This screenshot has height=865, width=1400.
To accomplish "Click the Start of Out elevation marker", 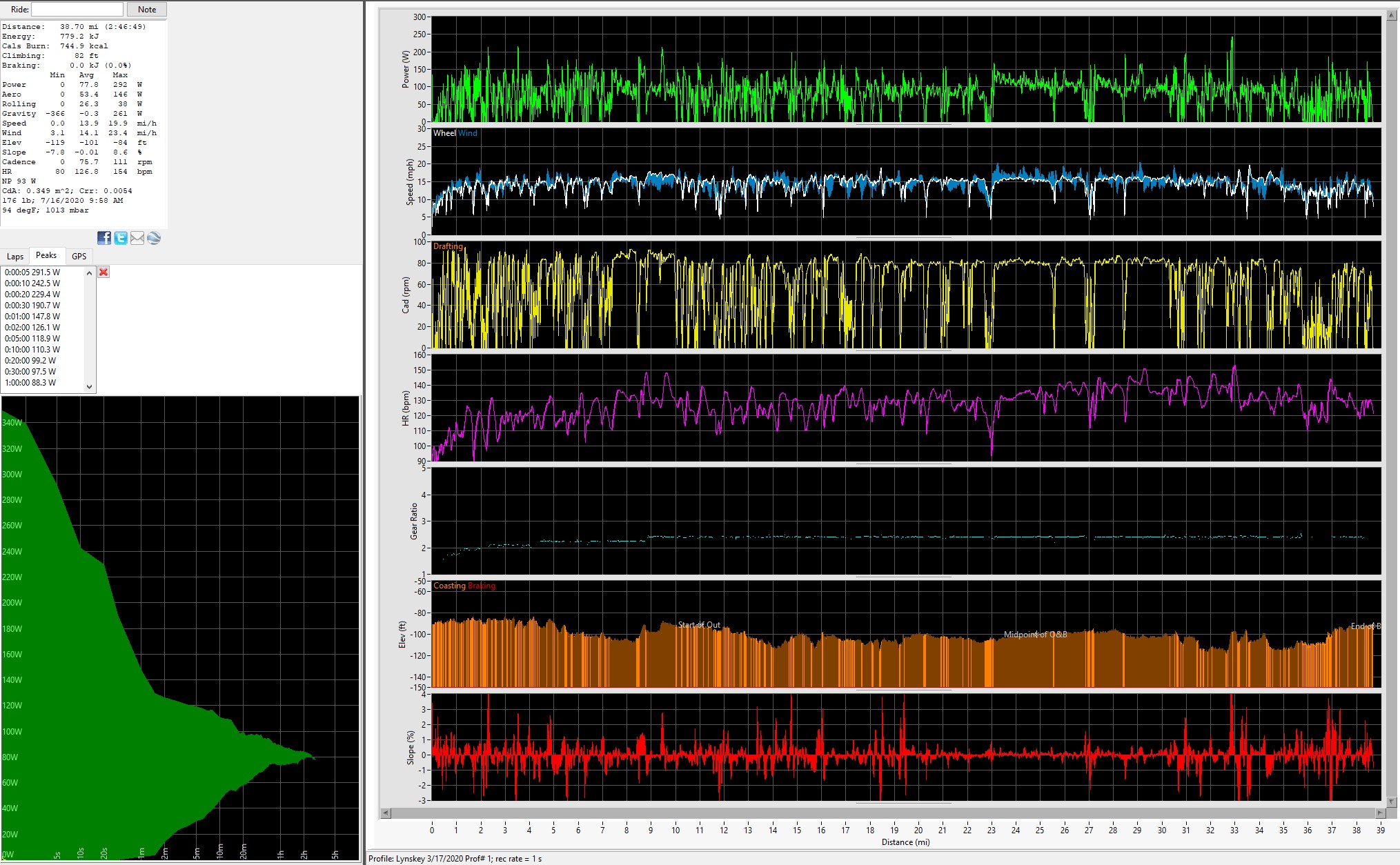I will 699,625.
